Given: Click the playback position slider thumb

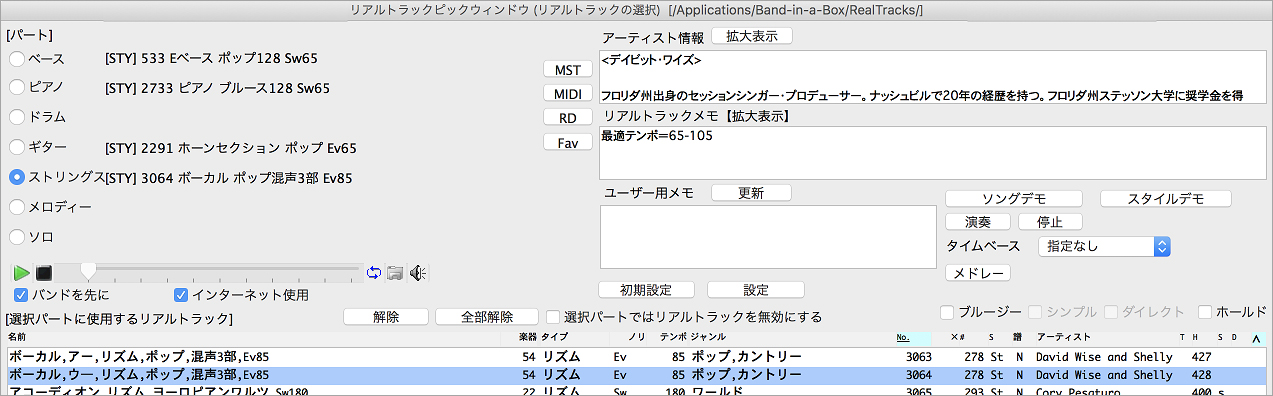Looking at the screenshot, I should point(88,271).
